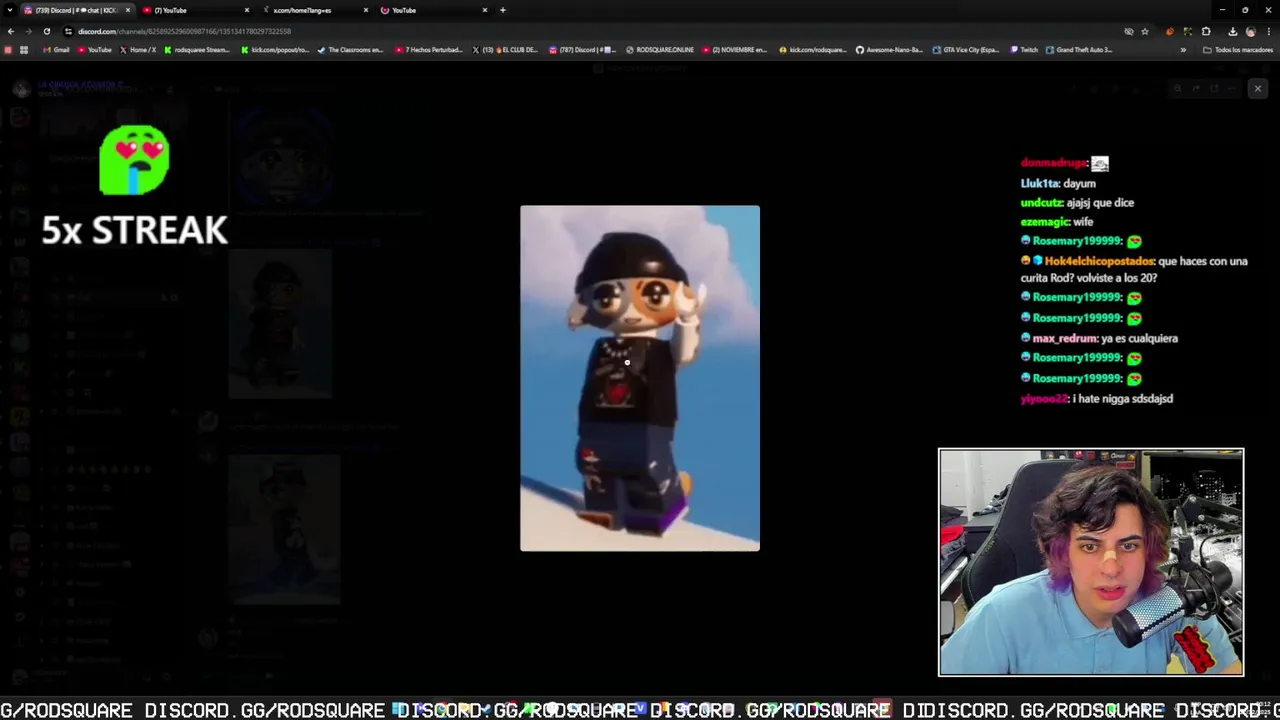Open the tab search dropdown arrow
Image resolution: width=1280 pixels, height=720 pixels.
(9, 10)
